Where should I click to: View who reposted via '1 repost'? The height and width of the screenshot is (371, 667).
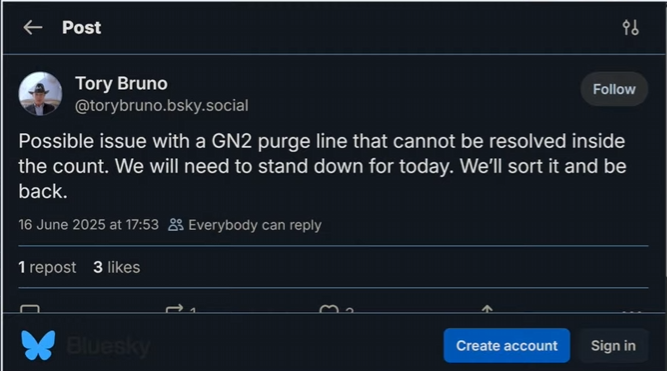[x=47, y=267]
